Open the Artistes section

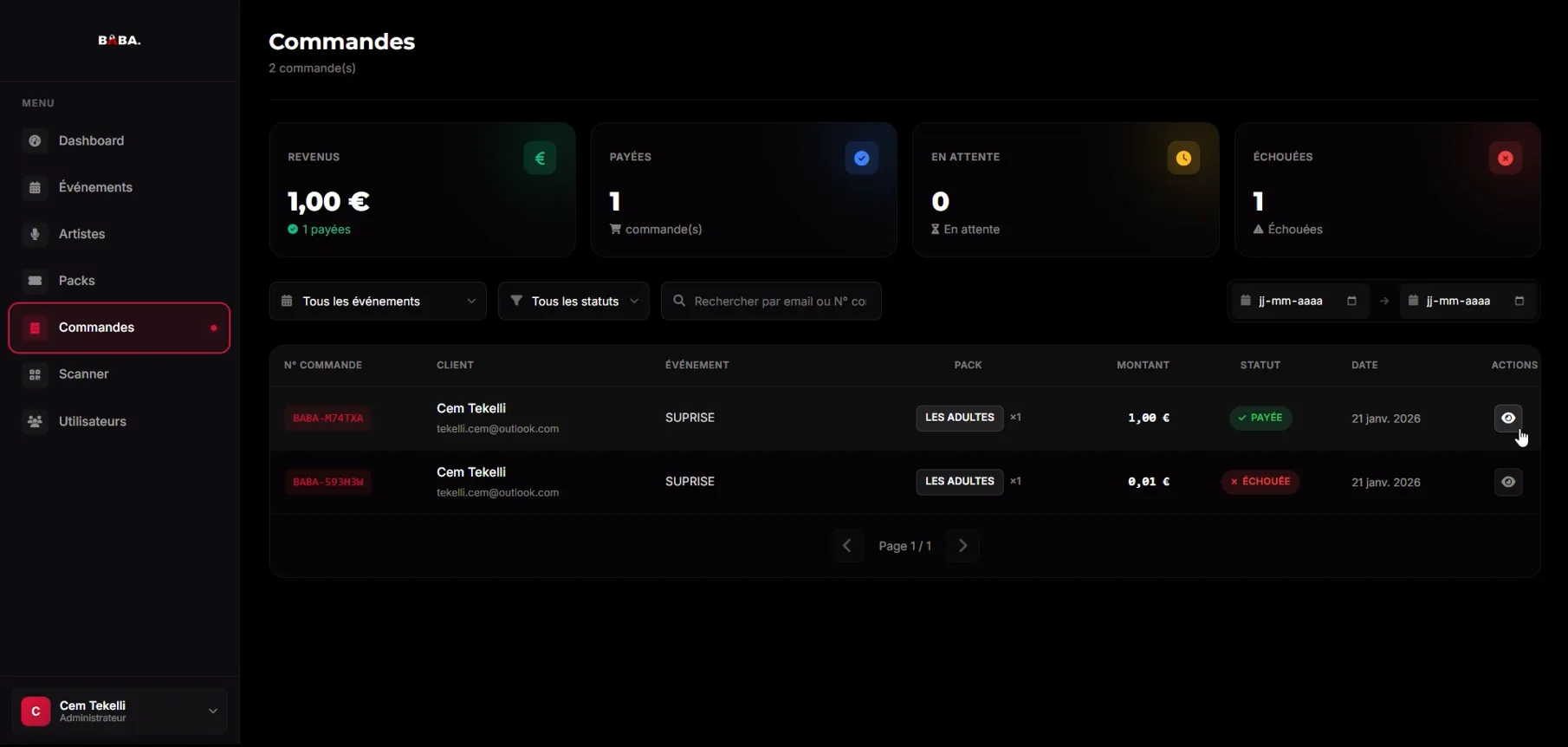(120, 234)
